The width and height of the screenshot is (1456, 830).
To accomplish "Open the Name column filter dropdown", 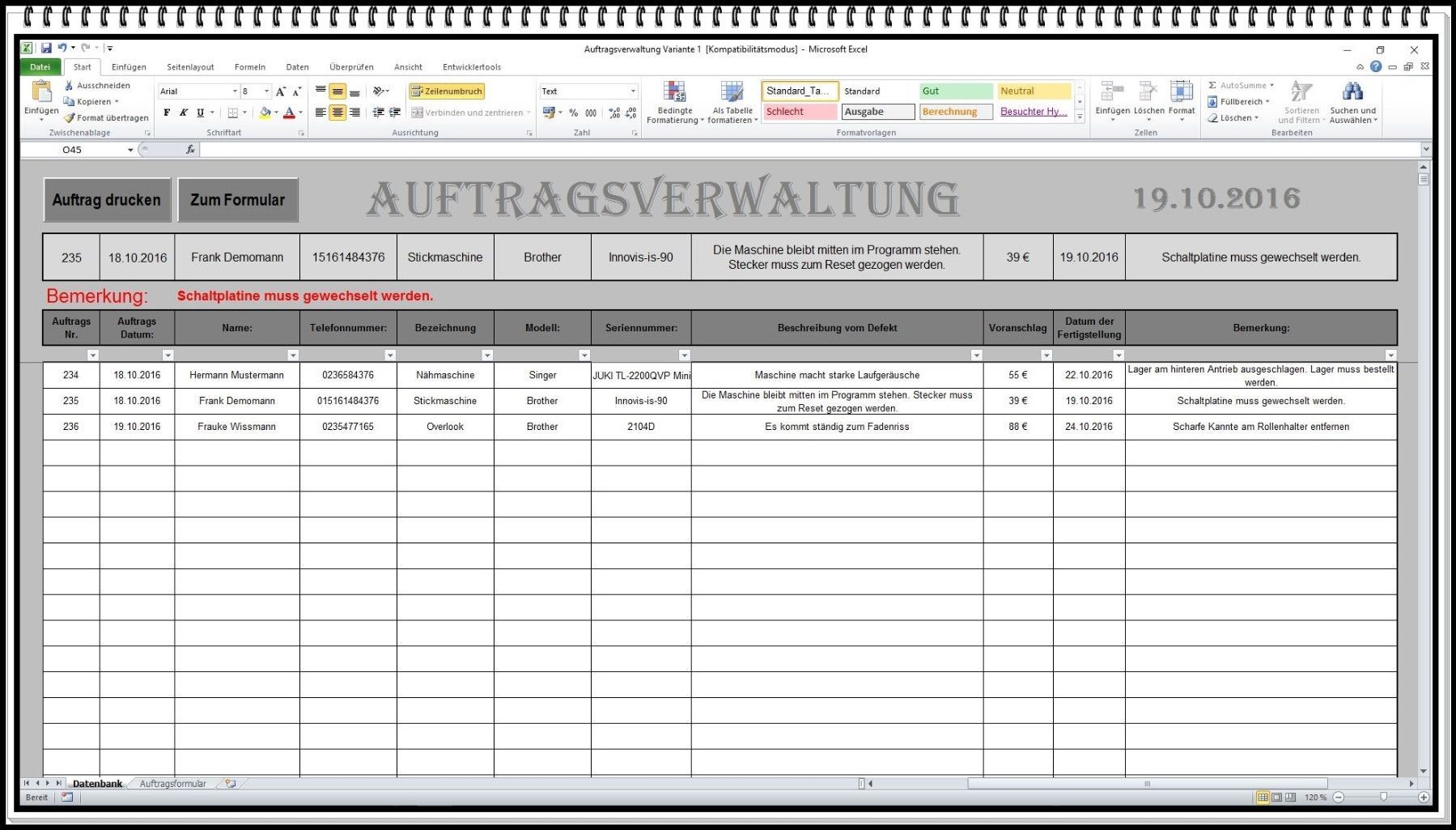I will coord(293,355).
